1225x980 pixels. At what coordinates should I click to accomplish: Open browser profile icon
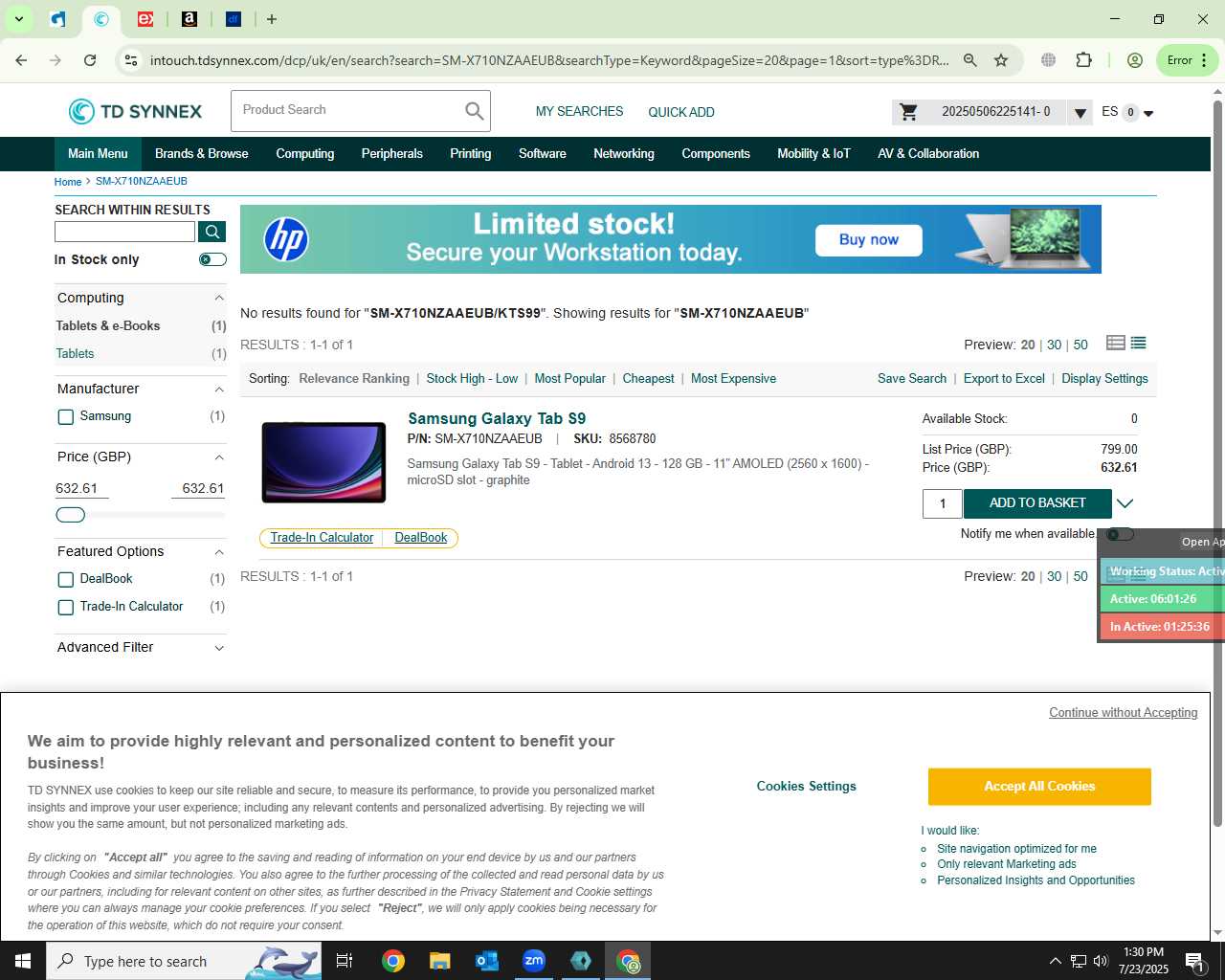point(1135,60)
